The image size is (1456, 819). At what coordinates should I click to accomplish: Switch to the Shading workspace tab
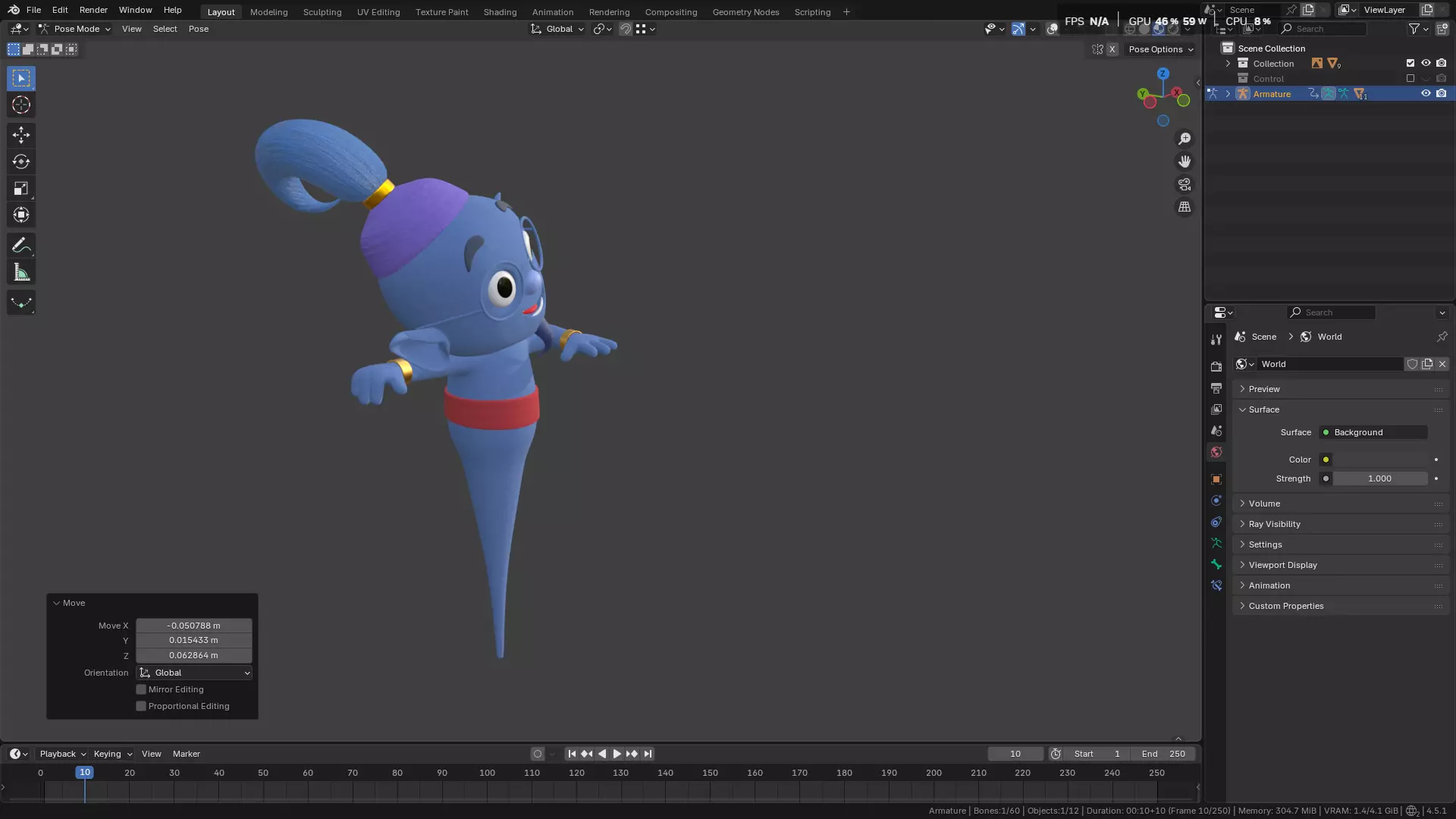[500, 12]
